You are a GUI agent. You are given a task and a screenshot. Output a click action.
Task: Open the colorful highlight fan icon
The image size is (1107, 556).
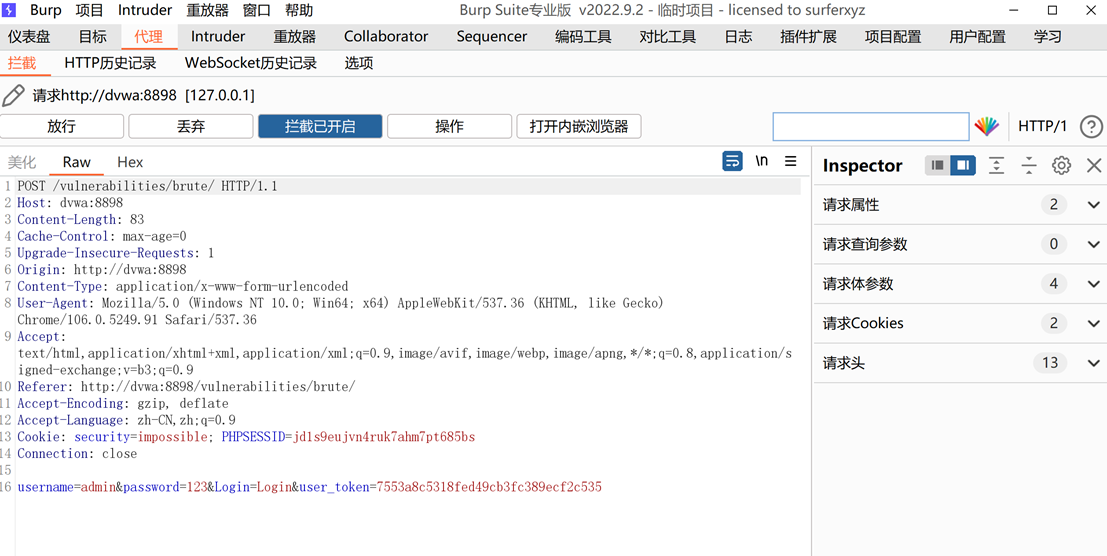986,126
